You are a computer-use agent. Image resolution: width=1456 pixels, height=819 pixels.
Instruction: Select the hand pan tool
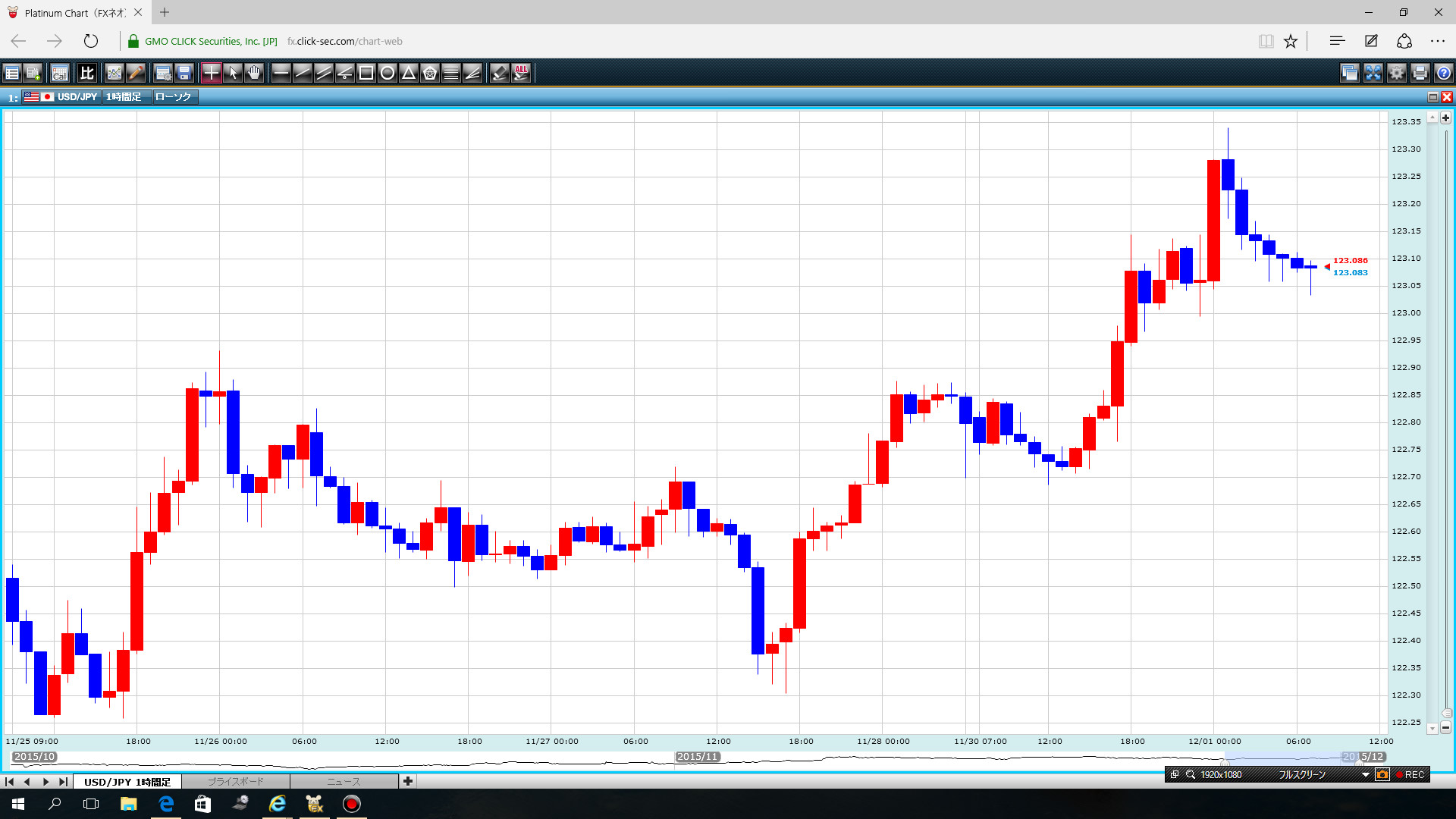pos(254,73)
